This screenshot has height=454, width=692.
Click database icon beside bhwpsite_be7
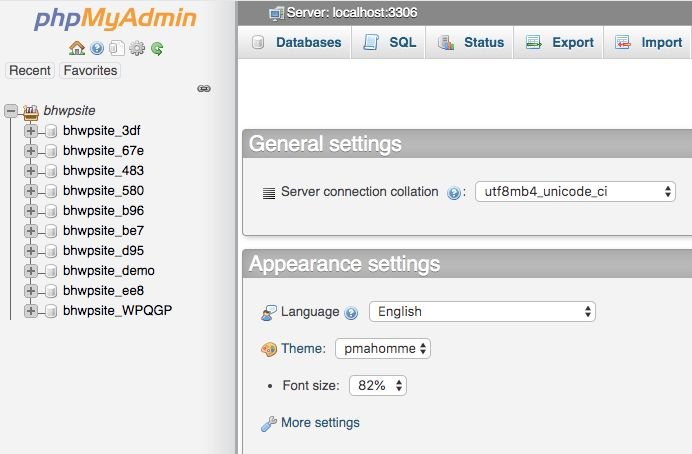point(51,231)
